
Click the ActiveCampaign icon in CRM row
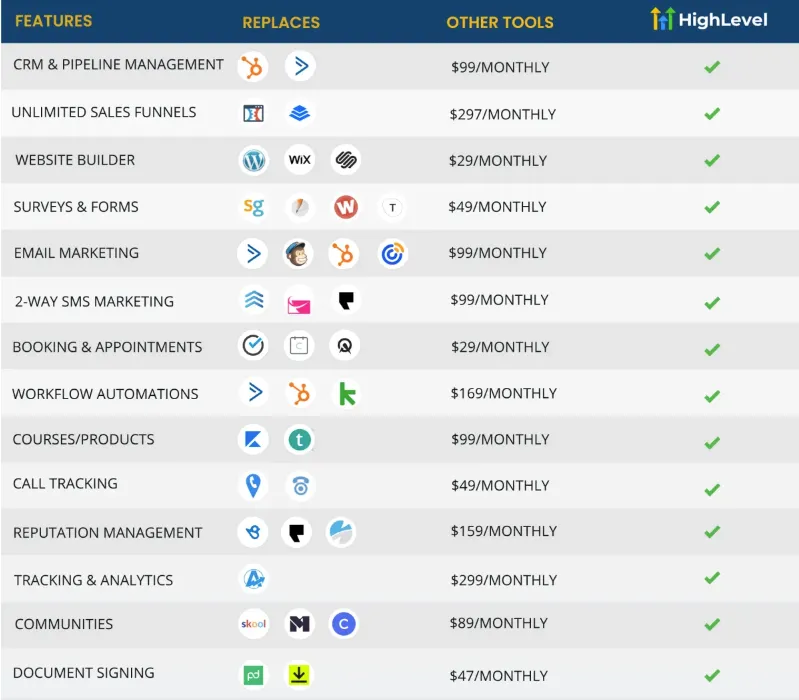tap(300, 66)
